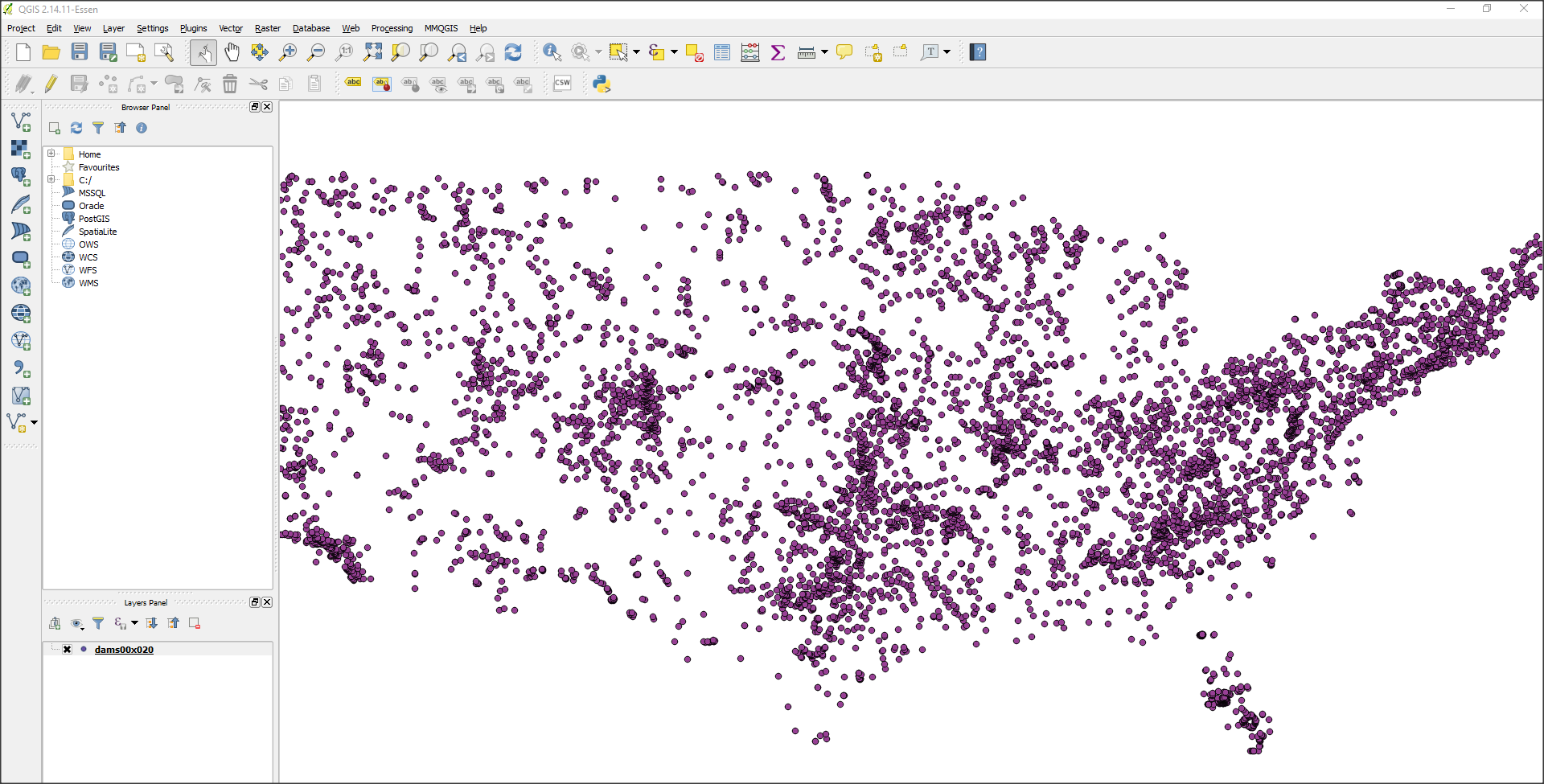Launch the Python console icon
Screen dimensions: 1544x784
coord(602,84)
